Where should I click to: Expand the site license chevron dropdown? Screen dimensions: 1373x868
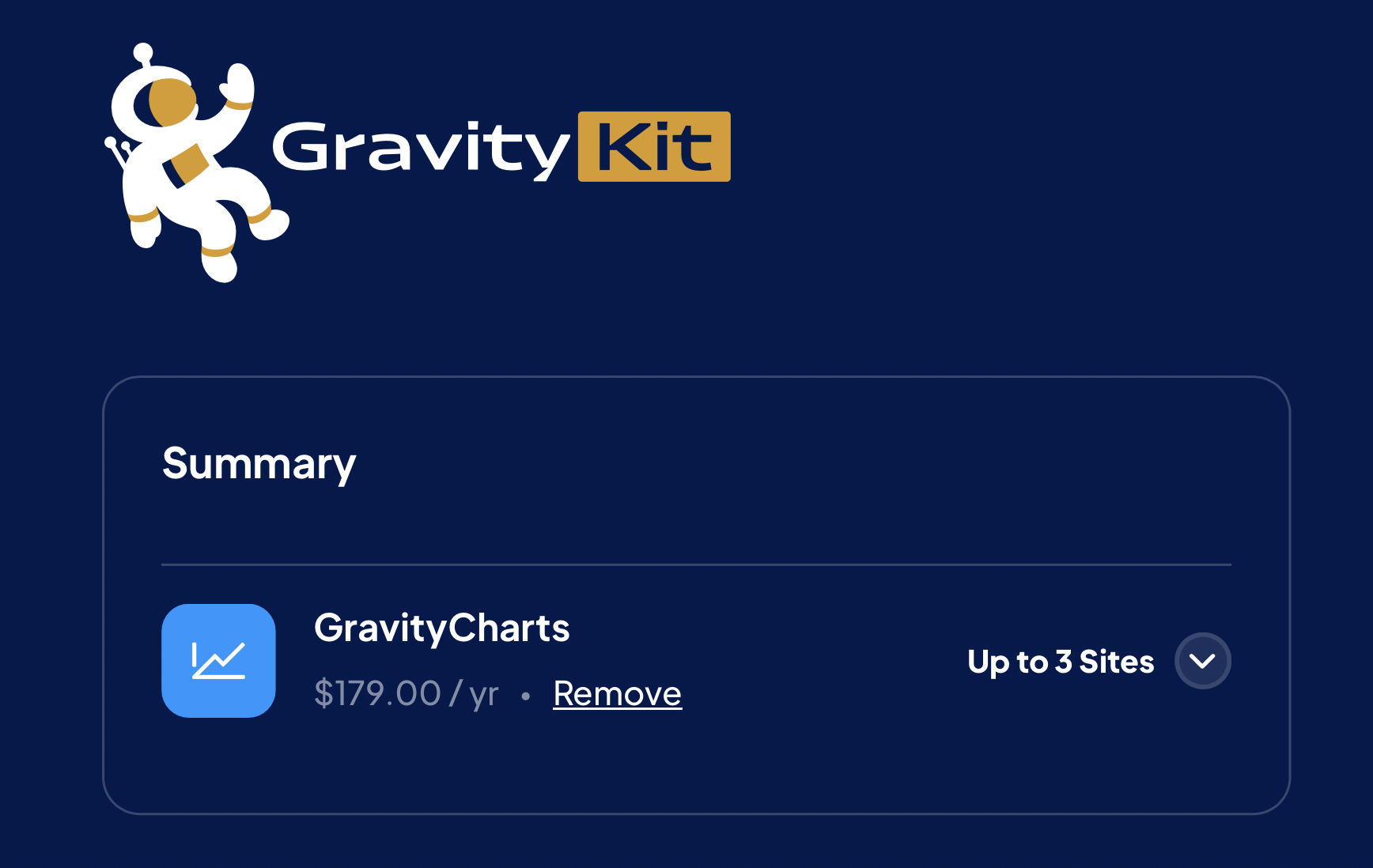coord(1202,661)
